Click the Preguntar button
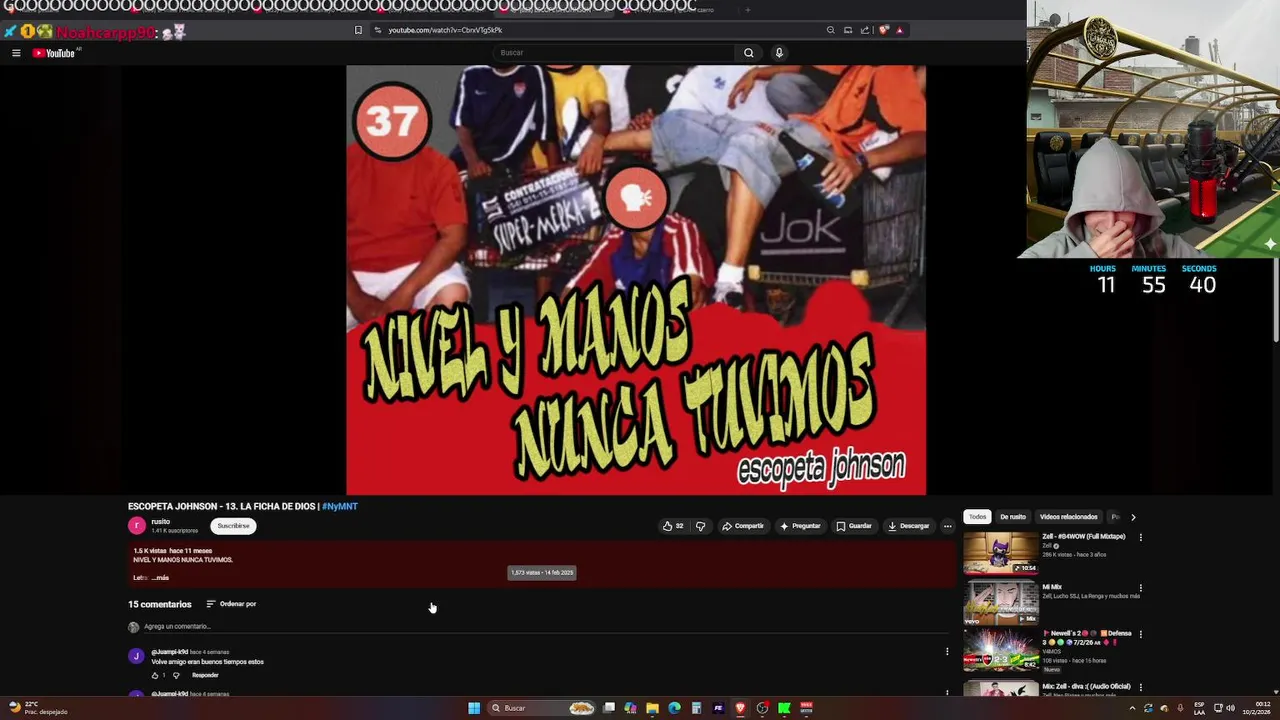Screen dimensions: 1280x720 [800, 526]
